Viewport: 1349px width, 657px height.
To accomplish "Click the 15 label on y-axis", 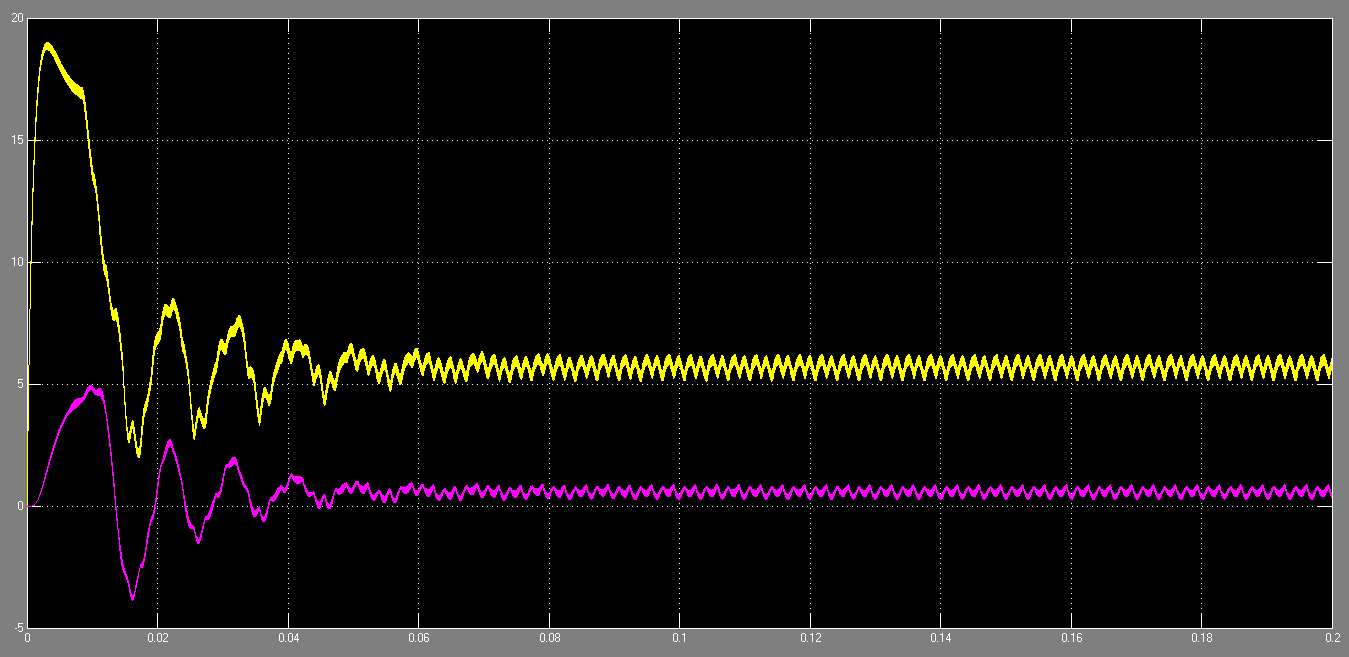I will (13, 140).
